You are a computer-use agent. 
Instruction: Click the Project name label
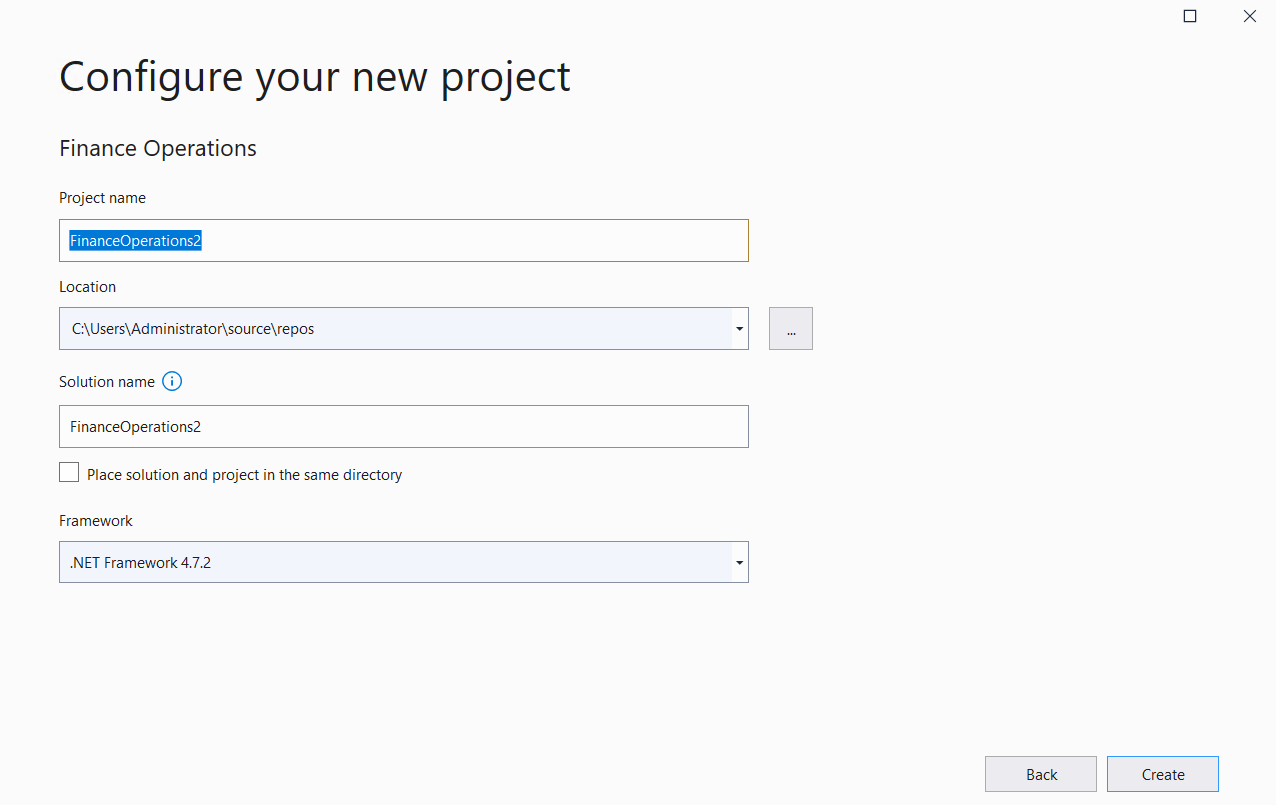pyautogui.click(x=103, y=198)
